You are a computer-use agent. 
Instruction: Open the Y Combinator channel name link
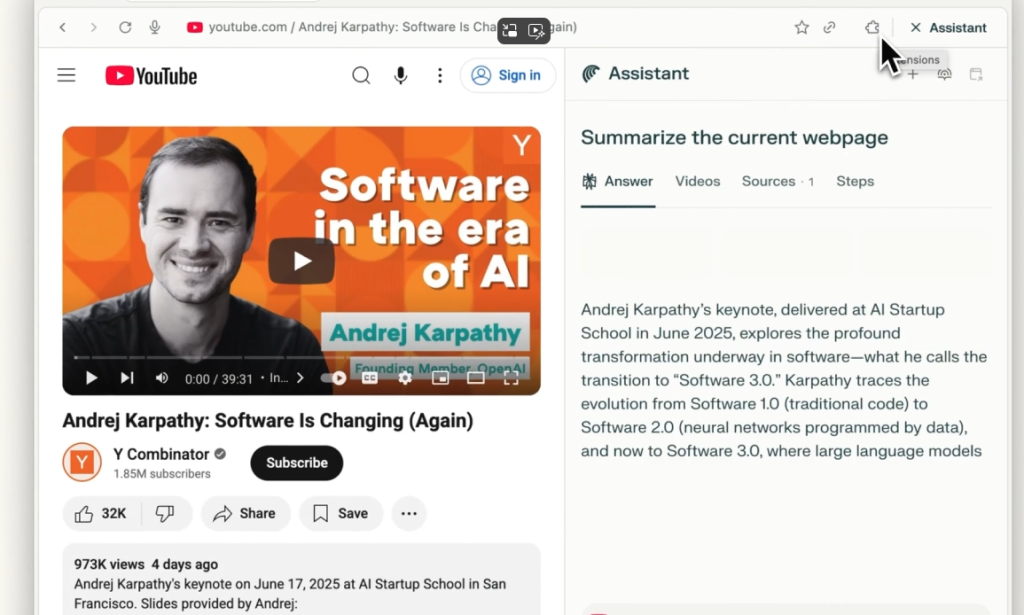[161, 454]
